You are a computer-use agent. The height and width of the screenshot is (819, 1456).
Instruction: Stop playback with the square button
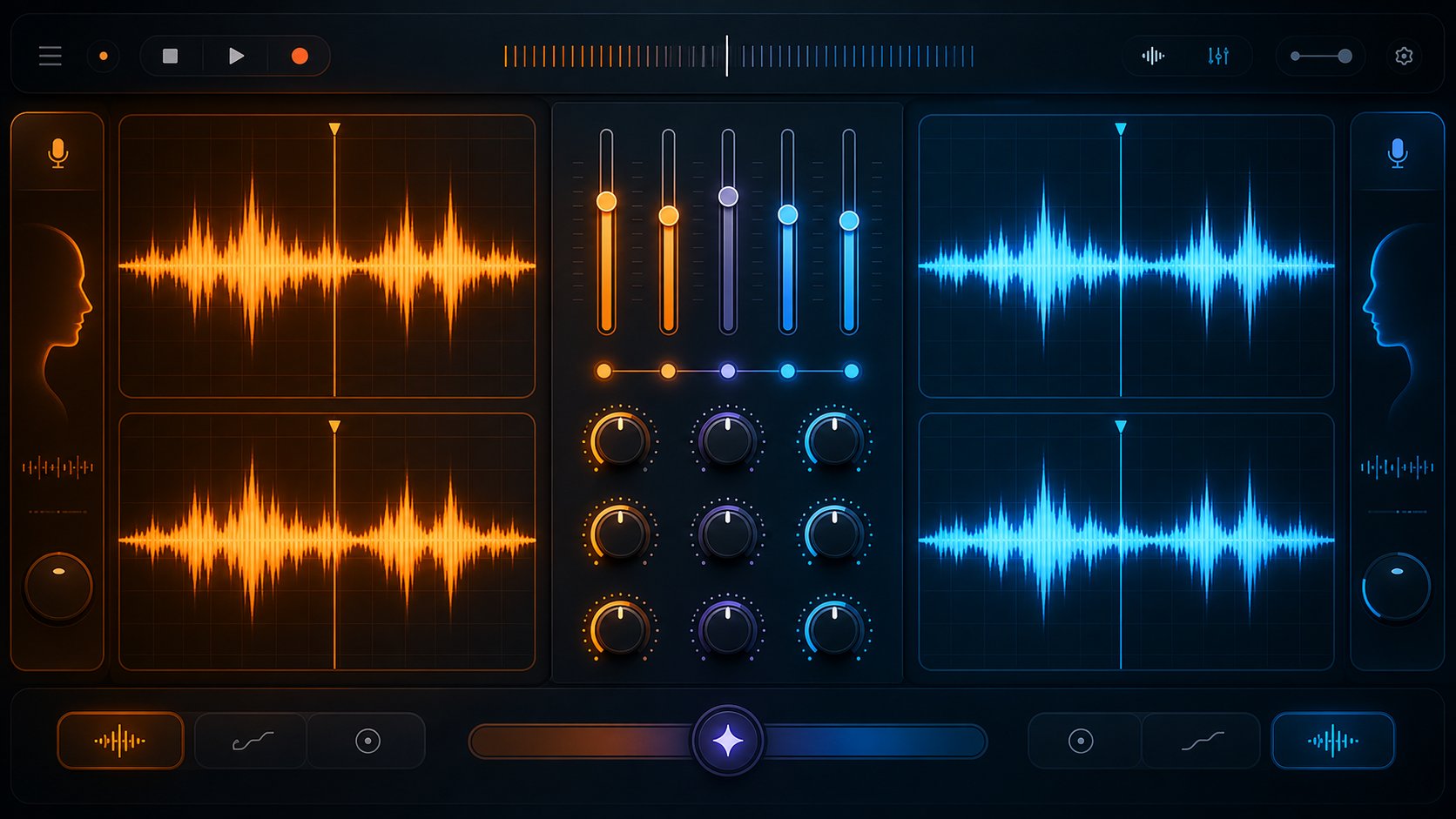(171, 57)
